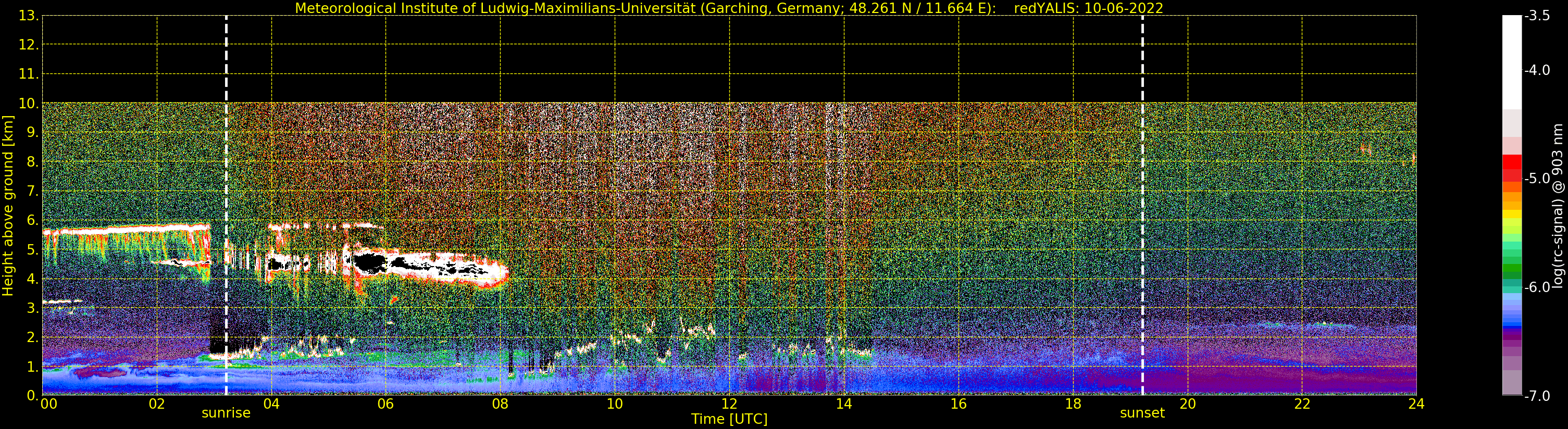Image resolution: width=1568 pixels, height=429 pixels.
Task: Click the height axis tick label '7.'
Action: pos(33,191)
